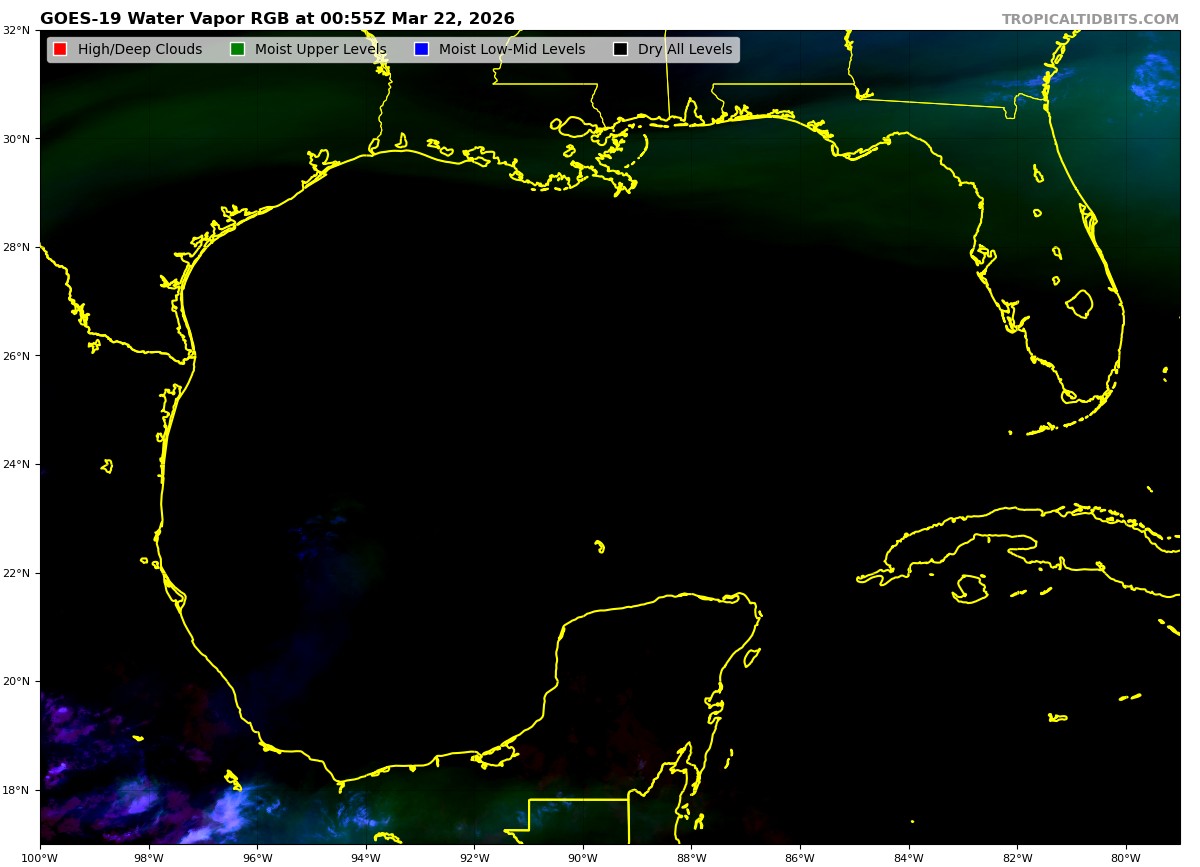Viewport: 1200px width, 867px height.
Task: Click the blue Moist Low-Mid Levels swatch
Action: point(421,49)
